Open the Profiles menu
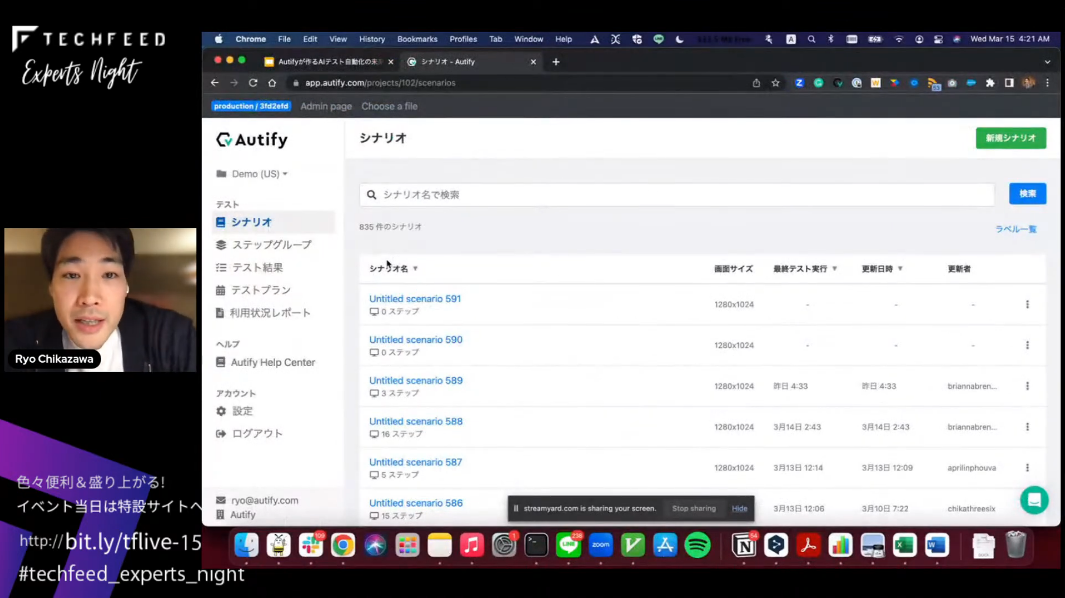The image size is (1065, 598). [x=463, y=39]
